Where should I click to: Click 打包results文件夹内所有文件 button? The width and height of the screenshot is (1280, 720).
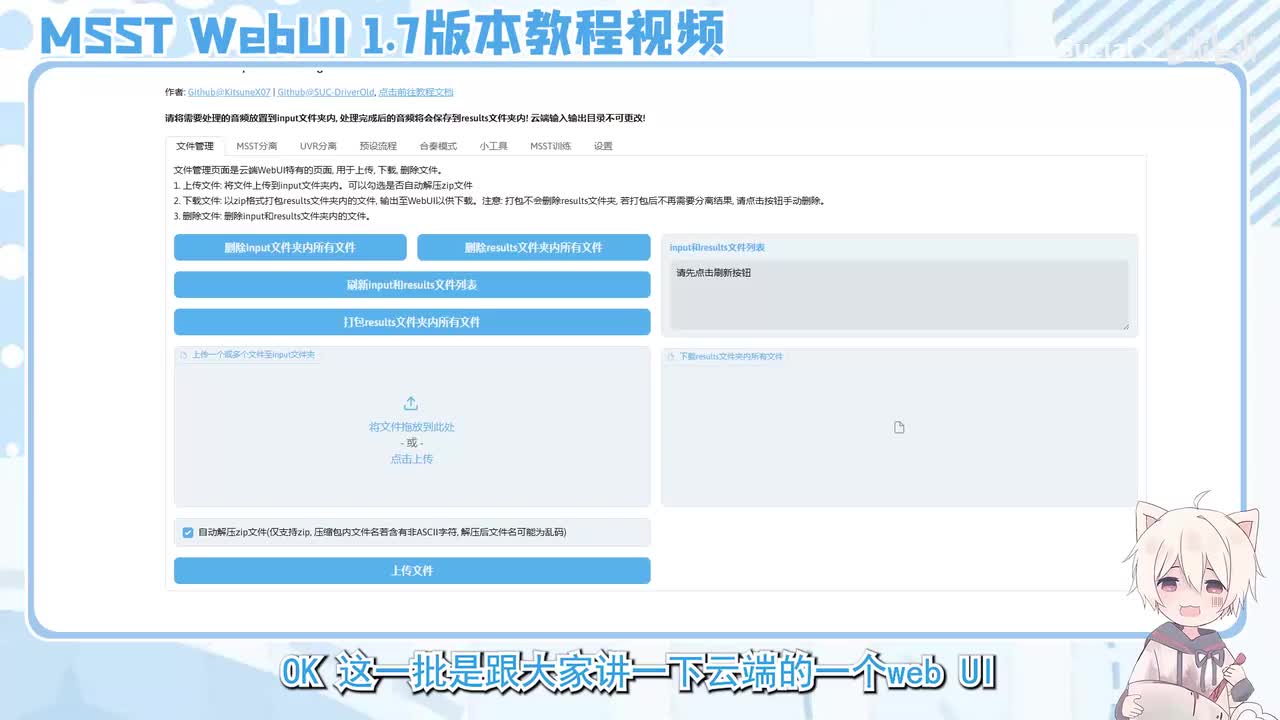click(412, 322)
